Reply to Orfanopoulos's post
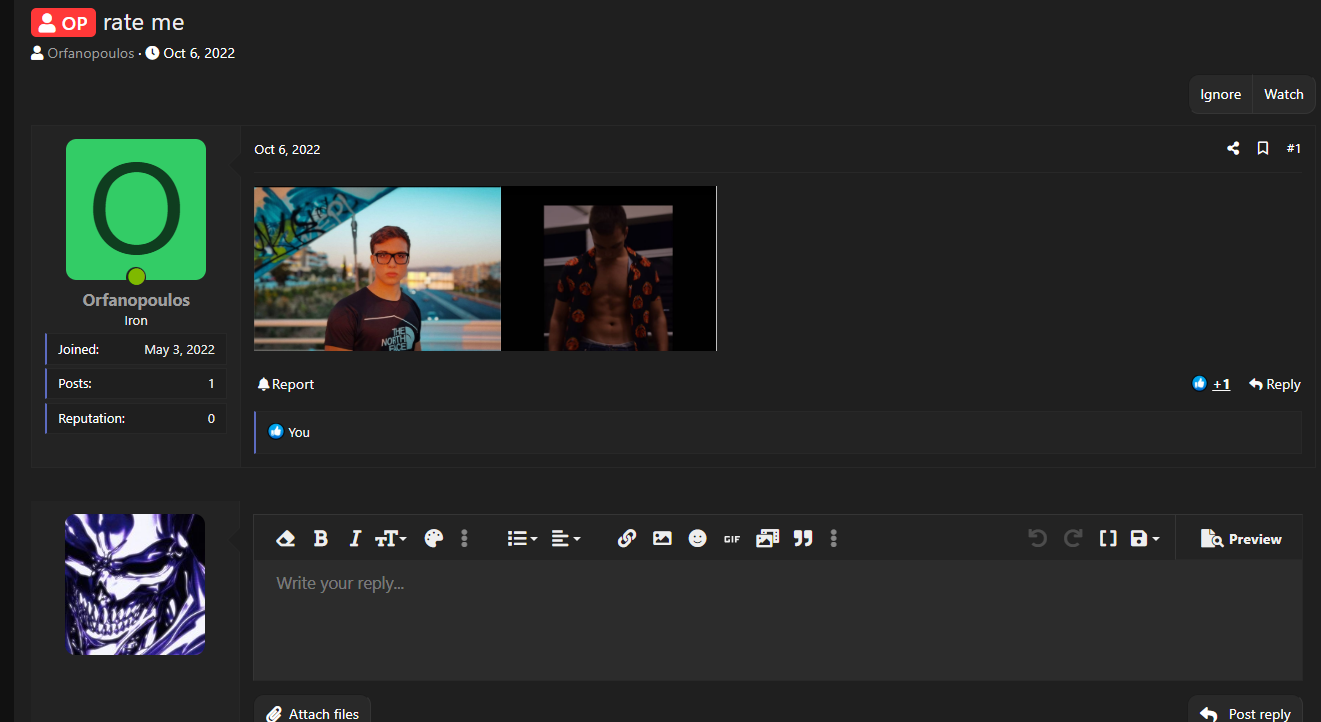 [x=1274, y=384]
